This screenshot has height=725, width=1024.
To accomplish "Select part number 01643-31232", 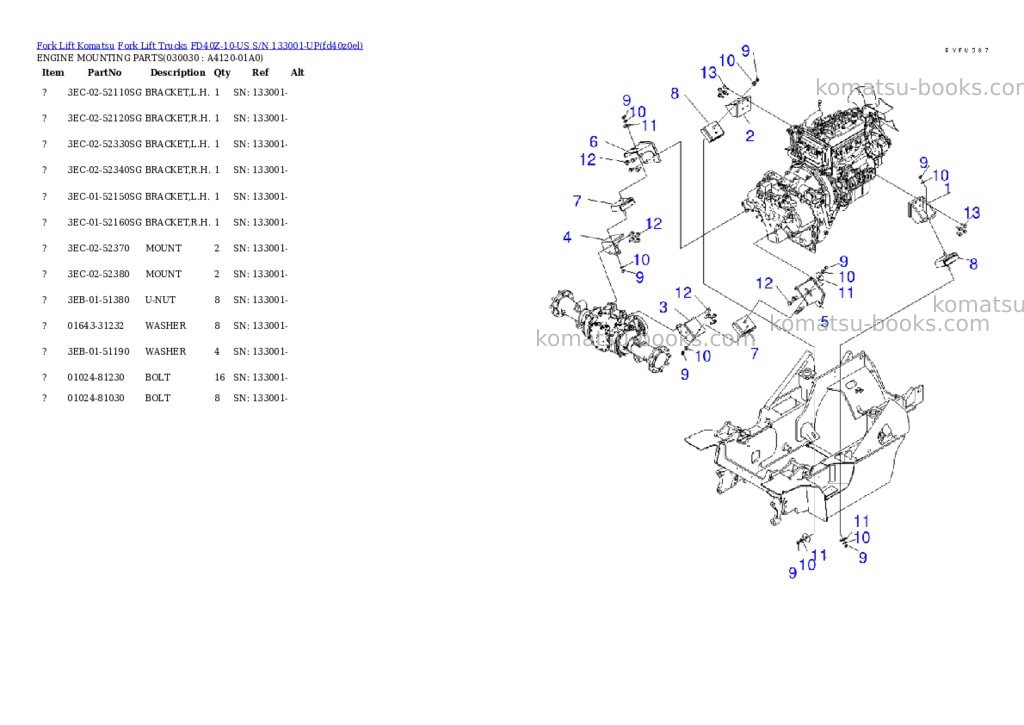I will [x=95, y=325].
